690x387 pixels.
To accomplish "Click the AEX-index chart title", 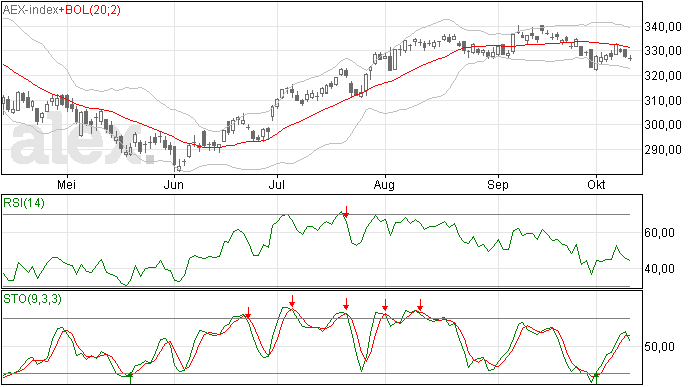I will (x=31, y=10).
